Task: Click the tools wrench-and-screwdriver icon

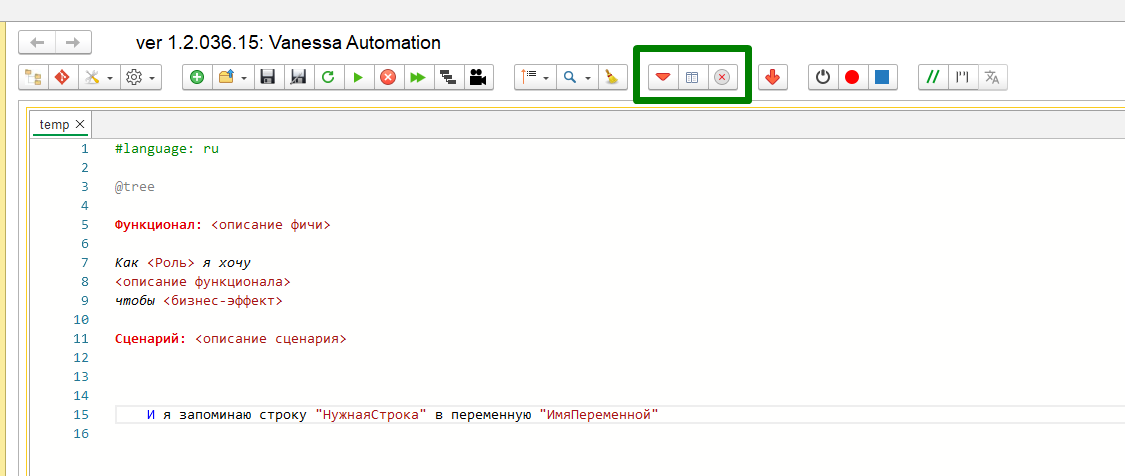Action: pos(93,78)
